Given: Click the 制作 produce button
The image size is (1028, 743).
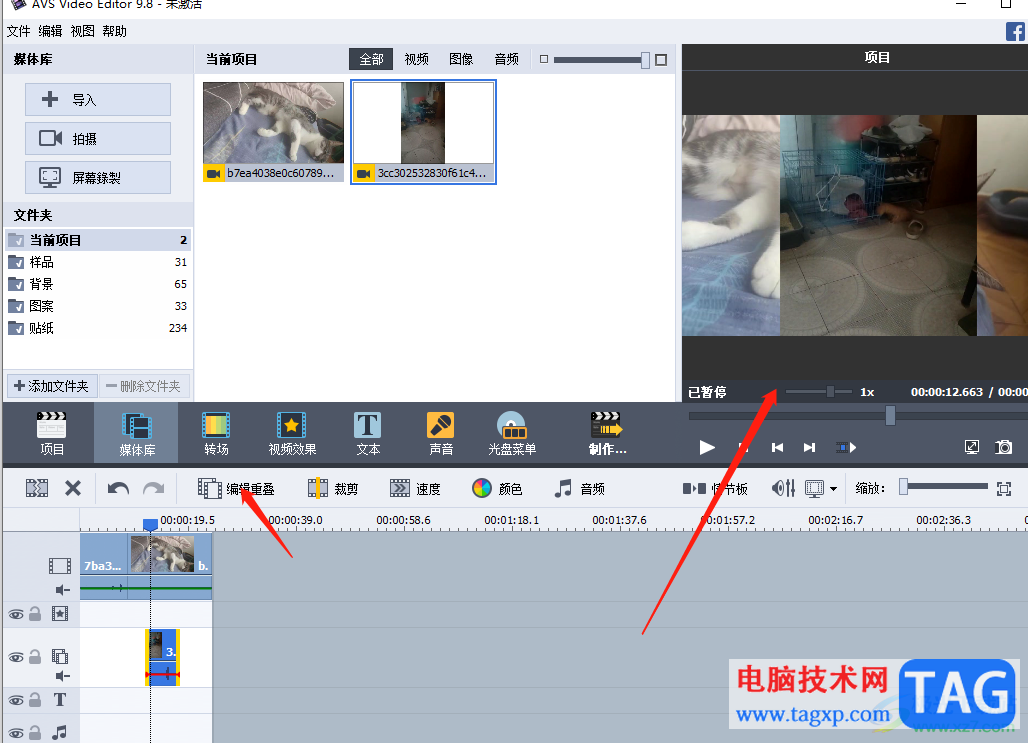Looking at the screenshot, I should (607, 433).
